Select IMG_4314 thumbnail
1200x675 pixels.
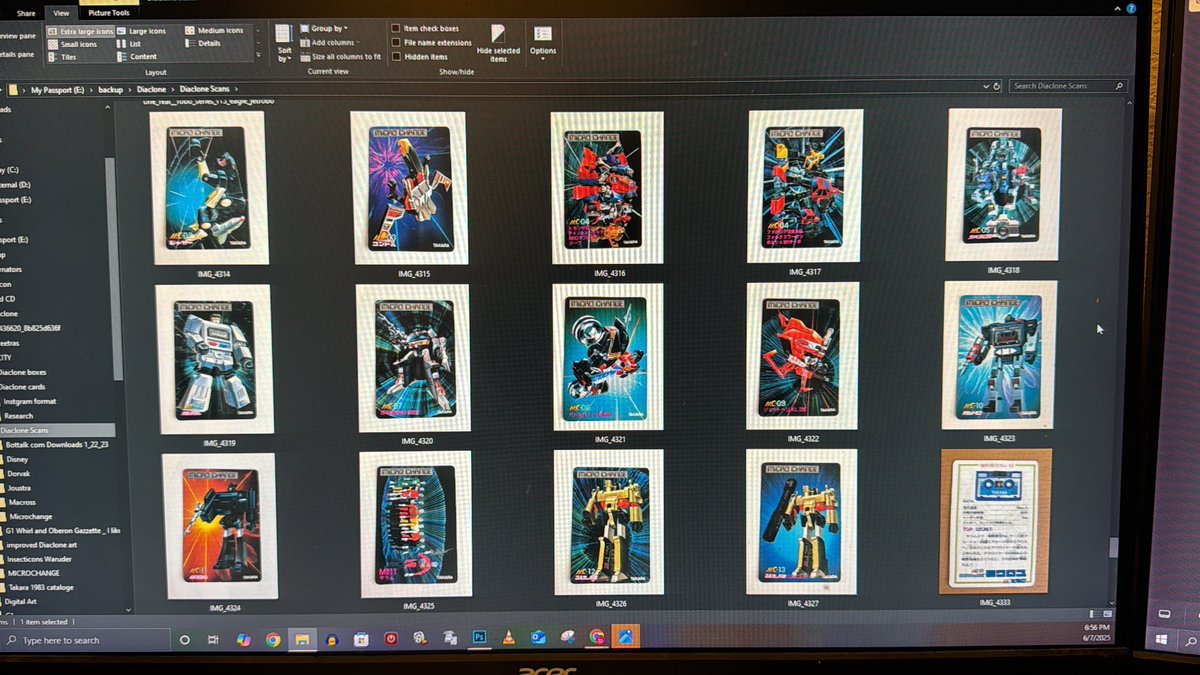[210, 188]
